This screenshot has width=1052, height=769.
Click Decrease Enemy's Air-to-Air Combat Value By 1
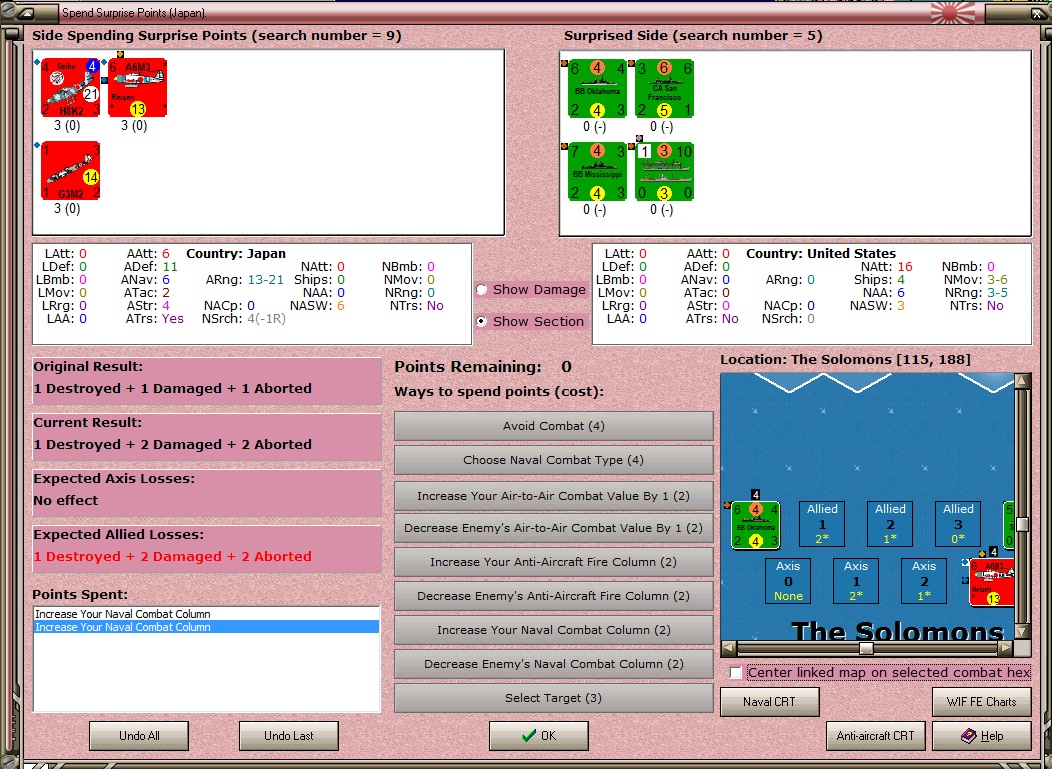[x=554, y=528]
